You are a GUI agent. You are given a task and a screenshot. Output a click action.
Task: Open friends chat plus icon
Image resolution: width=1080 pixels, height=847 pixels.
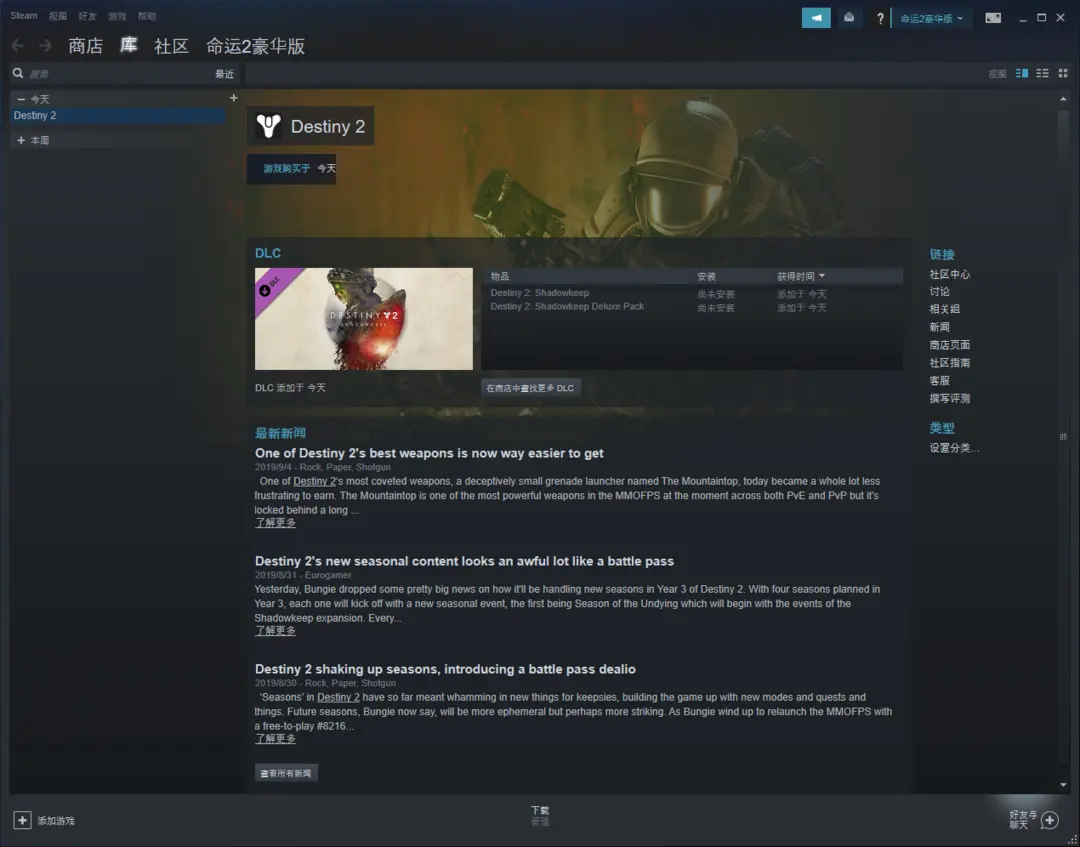click(1050, 819)
